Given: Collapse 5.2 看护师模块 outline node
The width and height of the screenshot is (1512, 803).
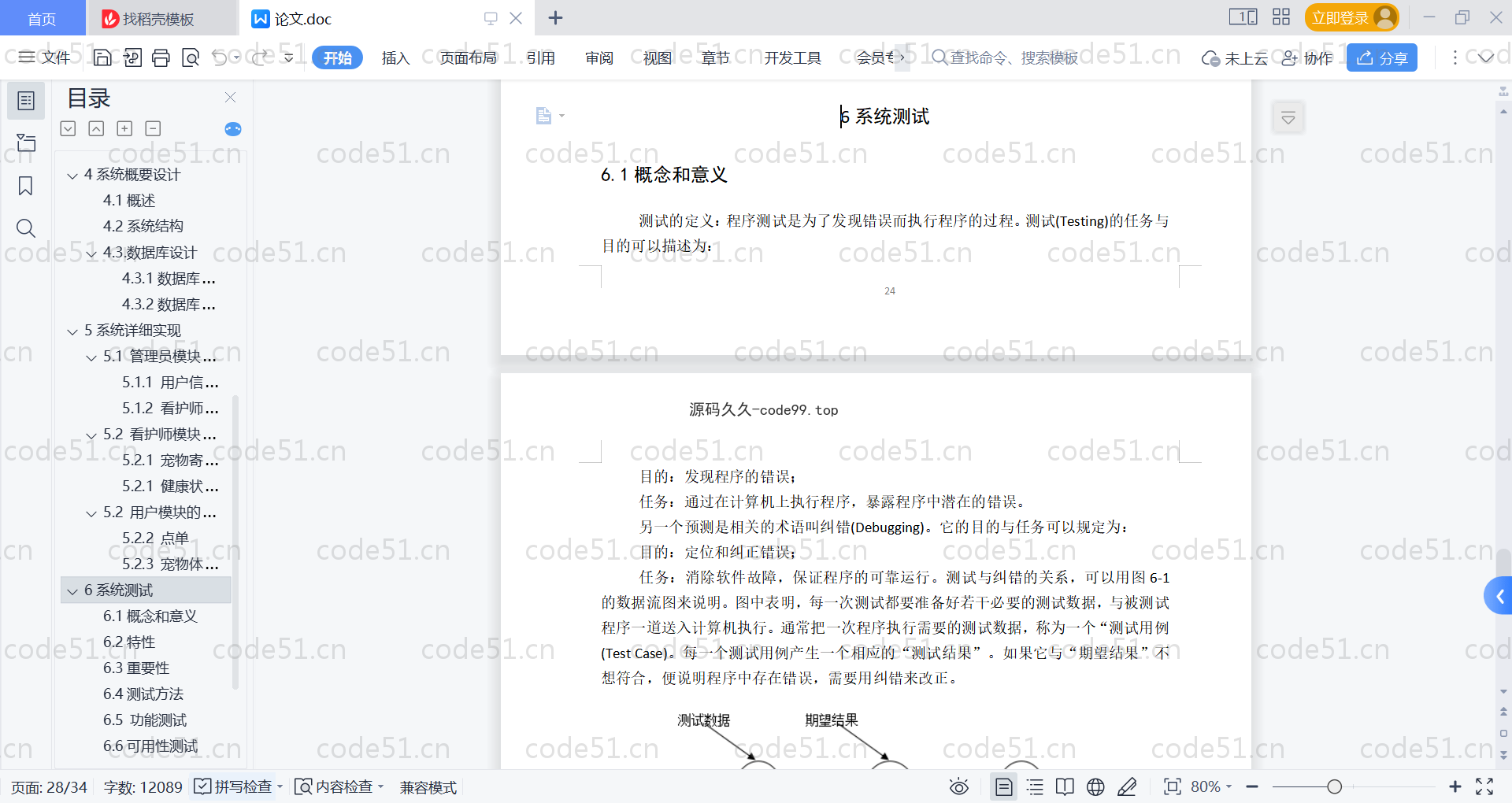Looking at the screenshot, I should [91, 435].
